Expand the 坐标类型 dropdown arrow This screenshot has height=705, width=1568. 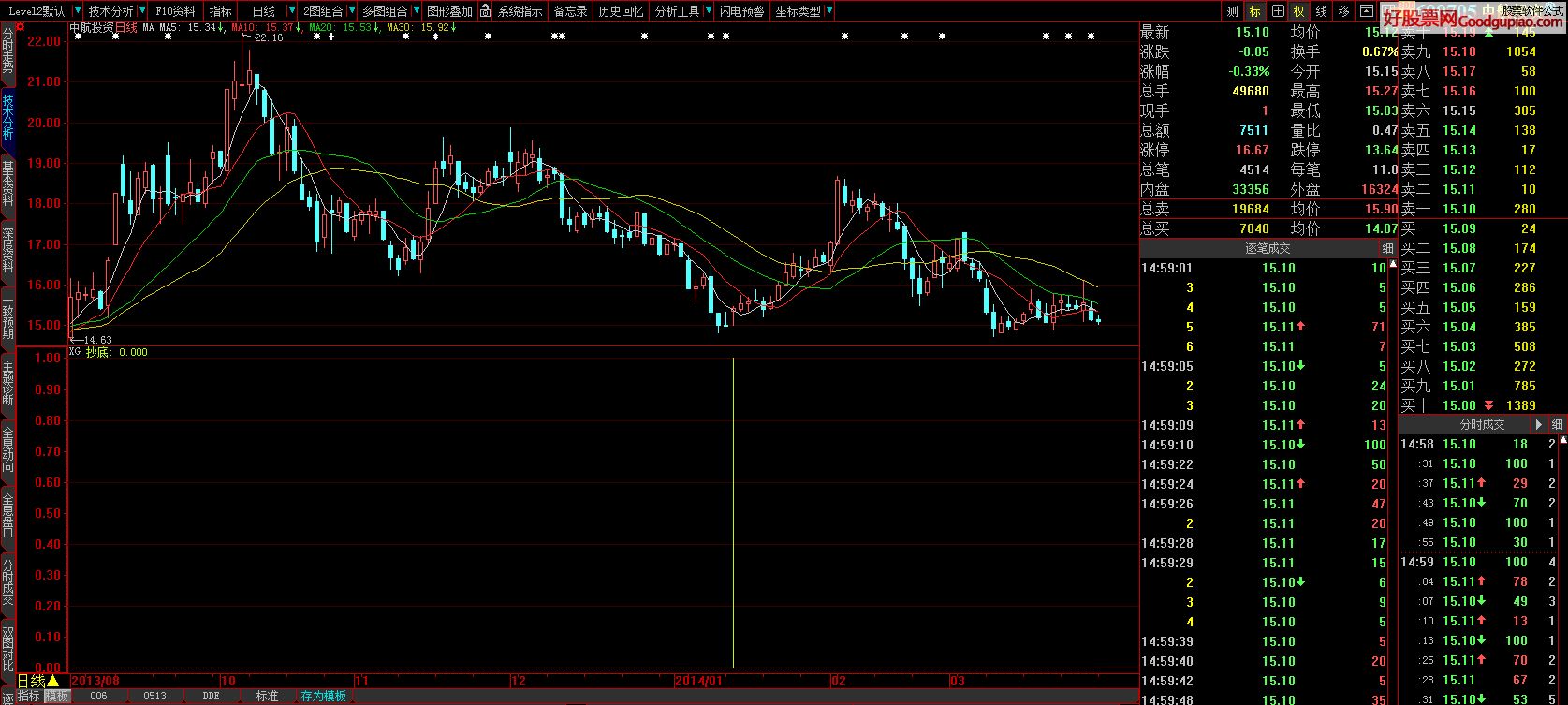click(x=829, y=11)
